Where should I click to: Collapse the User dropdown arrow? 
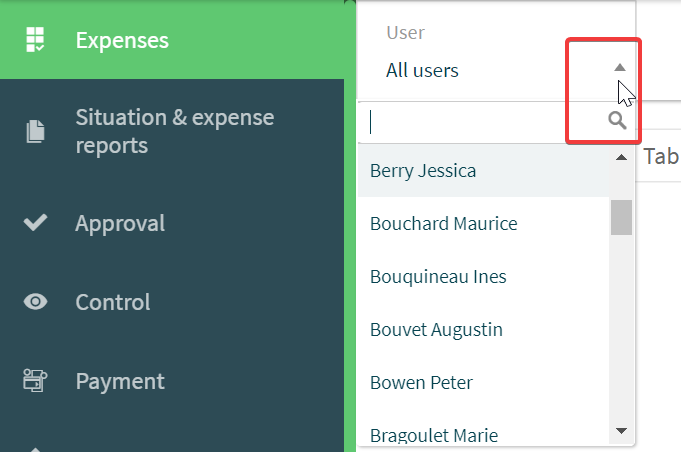(x=620, y=67)
